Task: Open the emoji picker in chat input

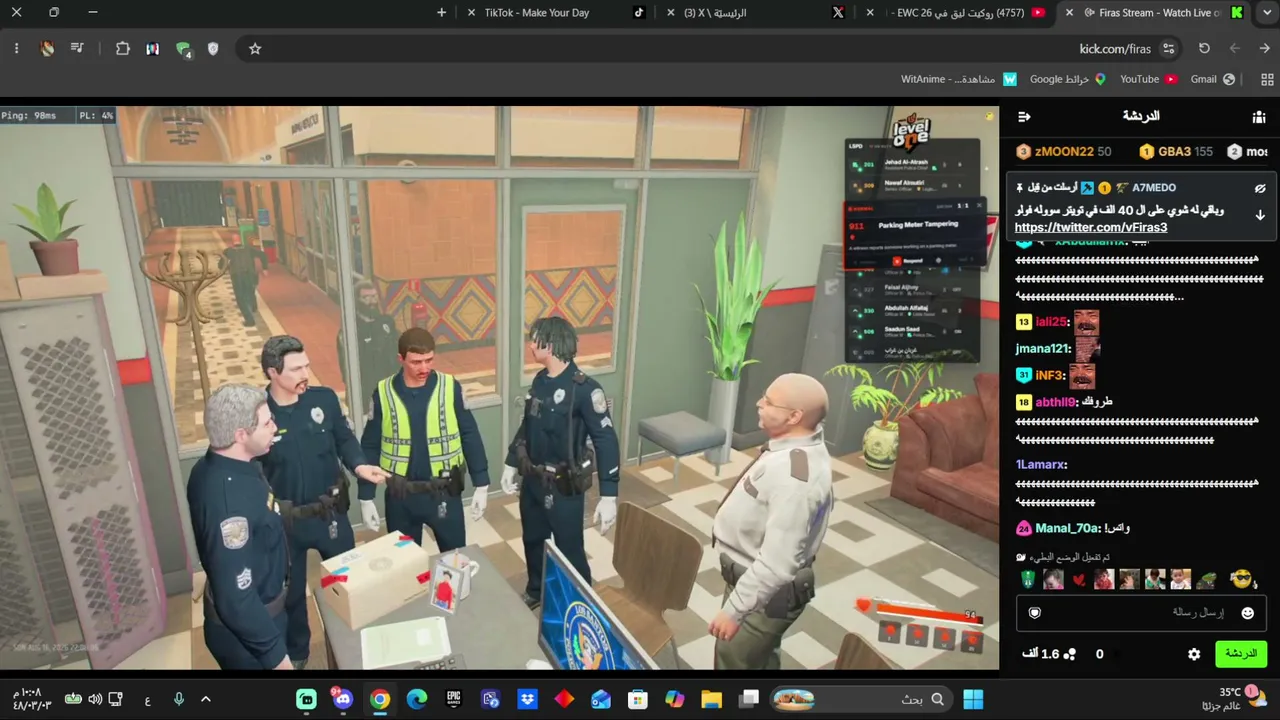Action: [x=1247, y=613]
